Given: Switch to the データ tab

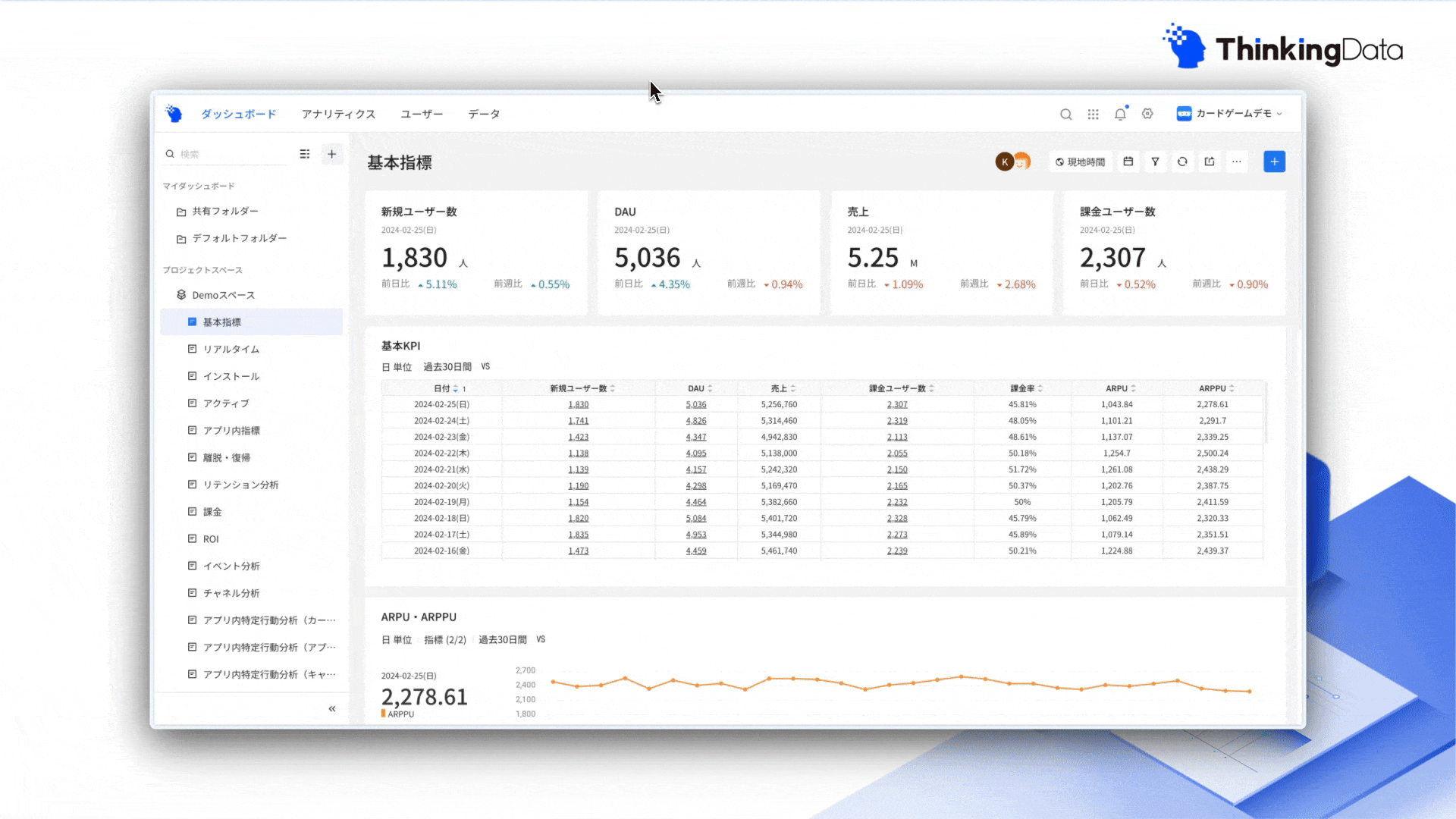Looking at the screenshot, I should pos(484,114).
